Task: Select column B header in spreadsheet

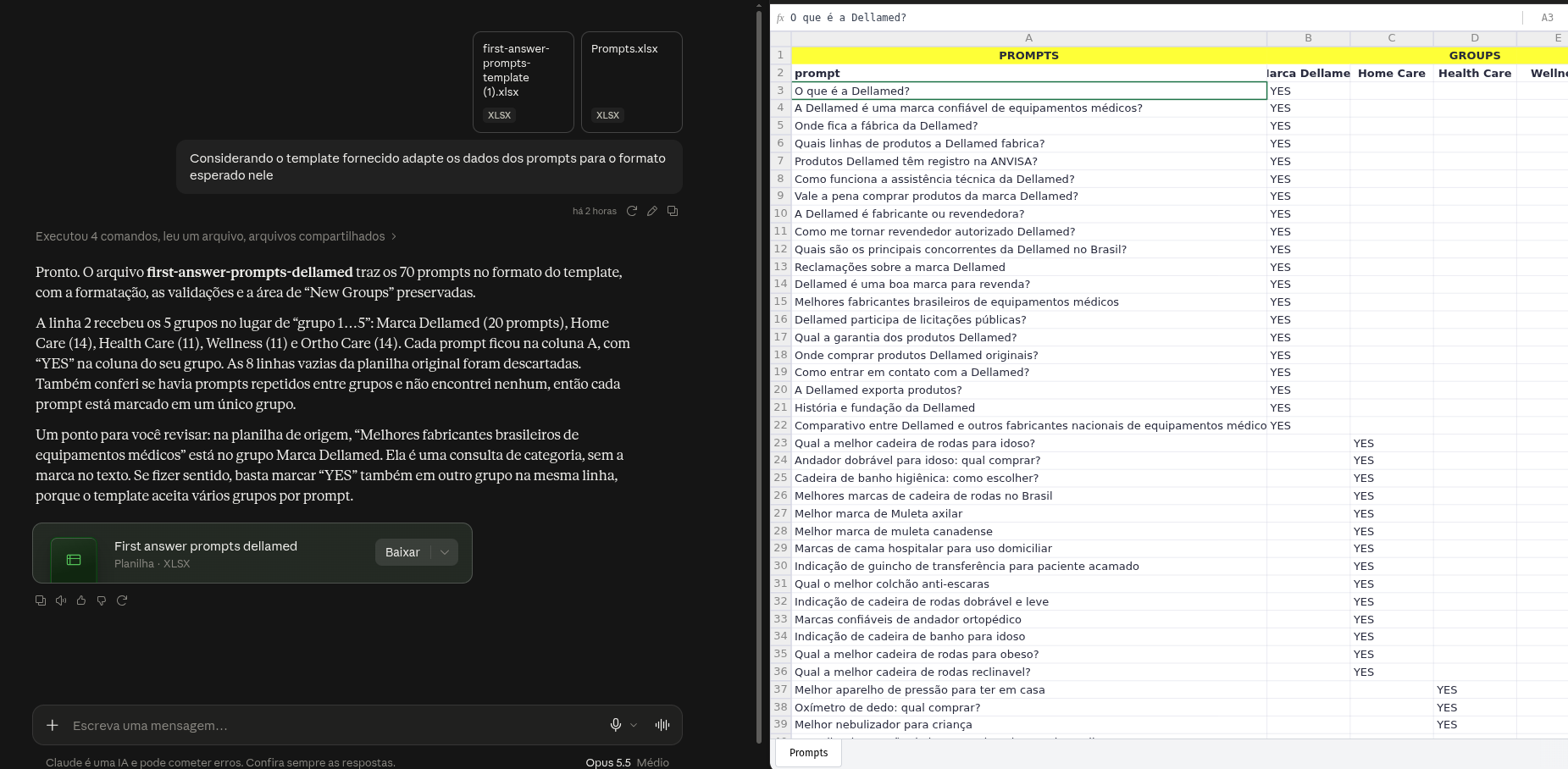Action: 1308,38
